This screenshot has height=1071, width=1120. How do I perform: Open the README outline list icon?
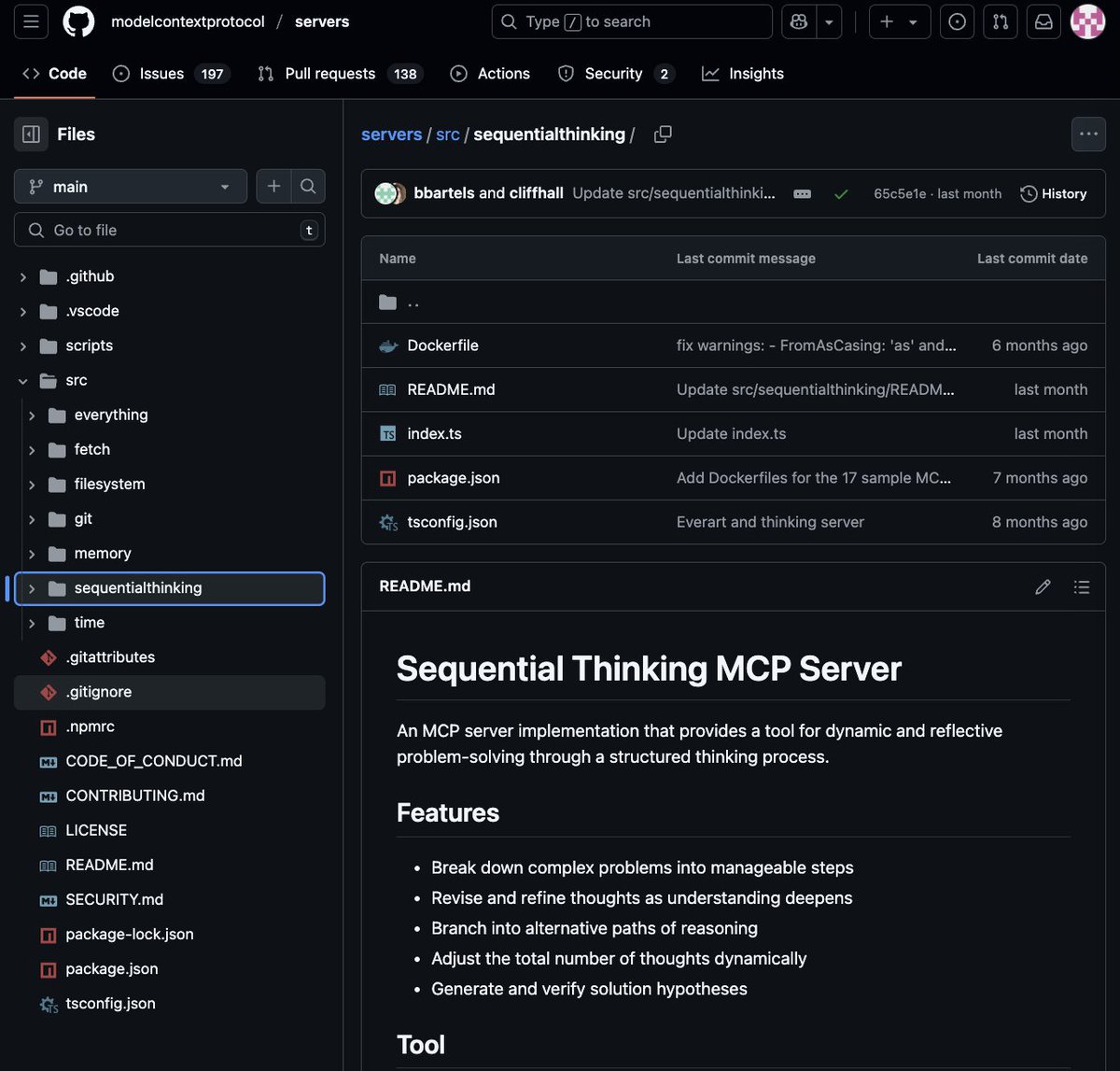click(x=1082, y=586)
